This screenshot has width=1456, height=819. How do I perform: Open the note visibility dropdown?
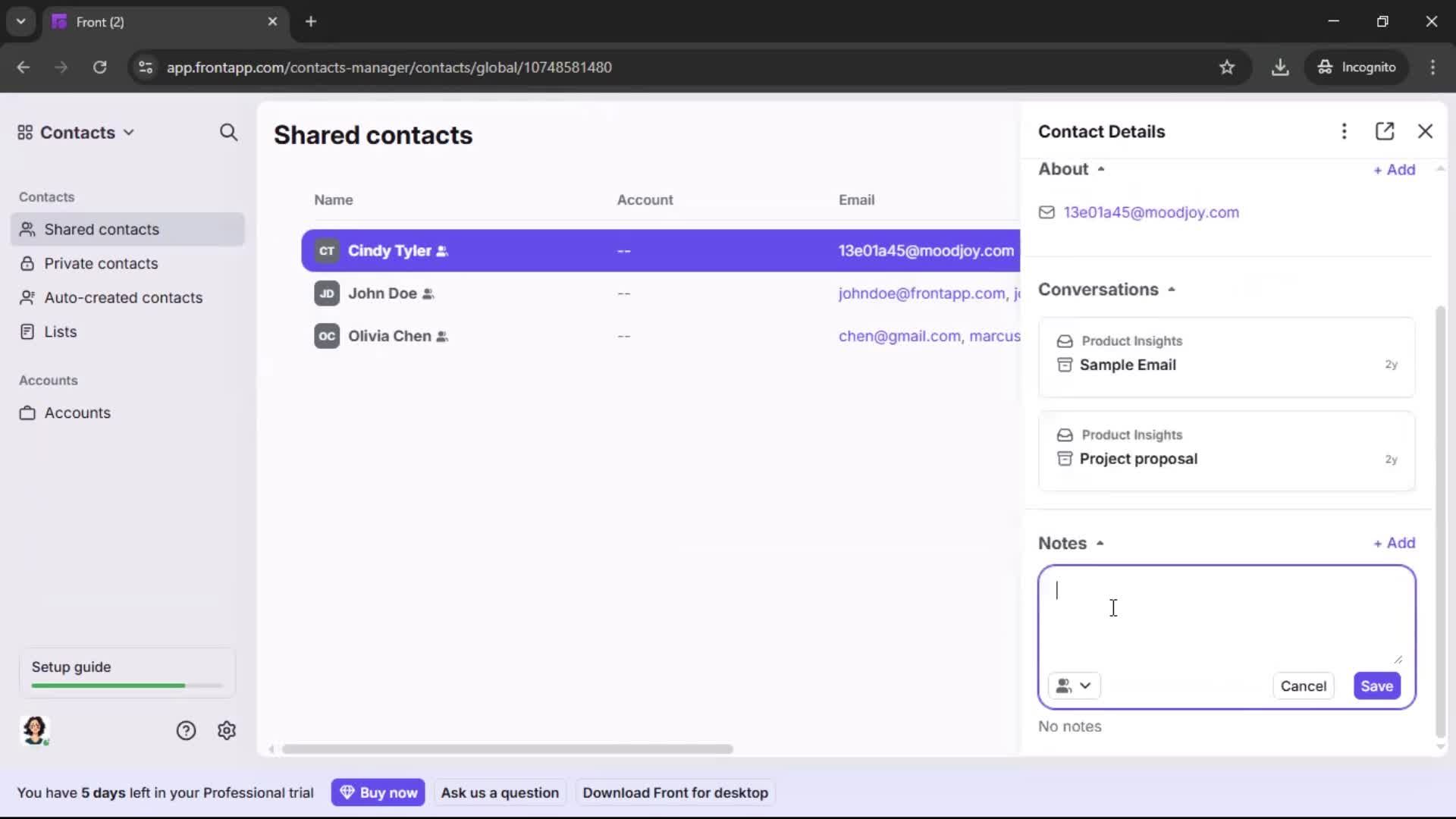point(1075,686)
